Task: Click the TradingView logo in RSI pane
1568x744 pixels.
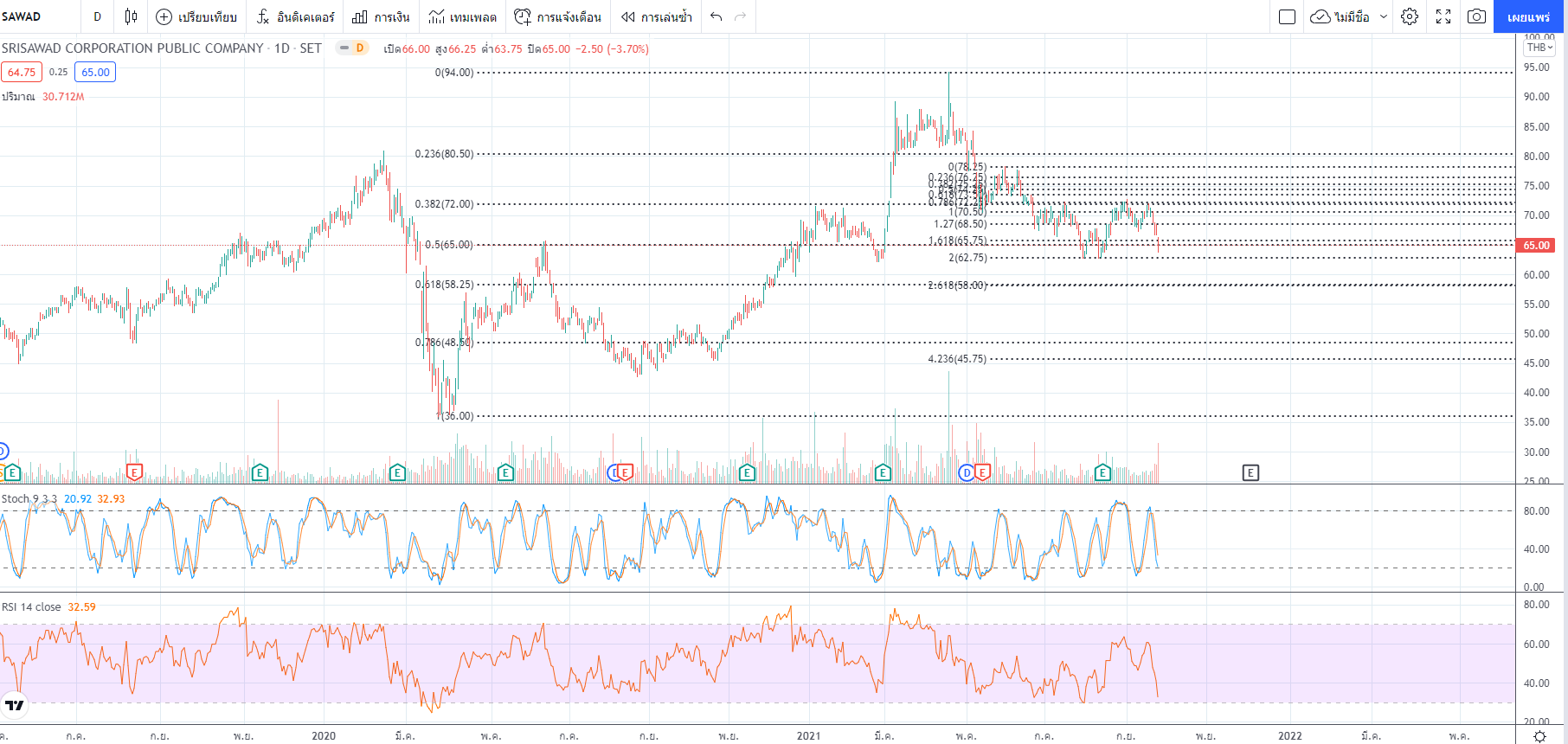Action: click(15, 705)
